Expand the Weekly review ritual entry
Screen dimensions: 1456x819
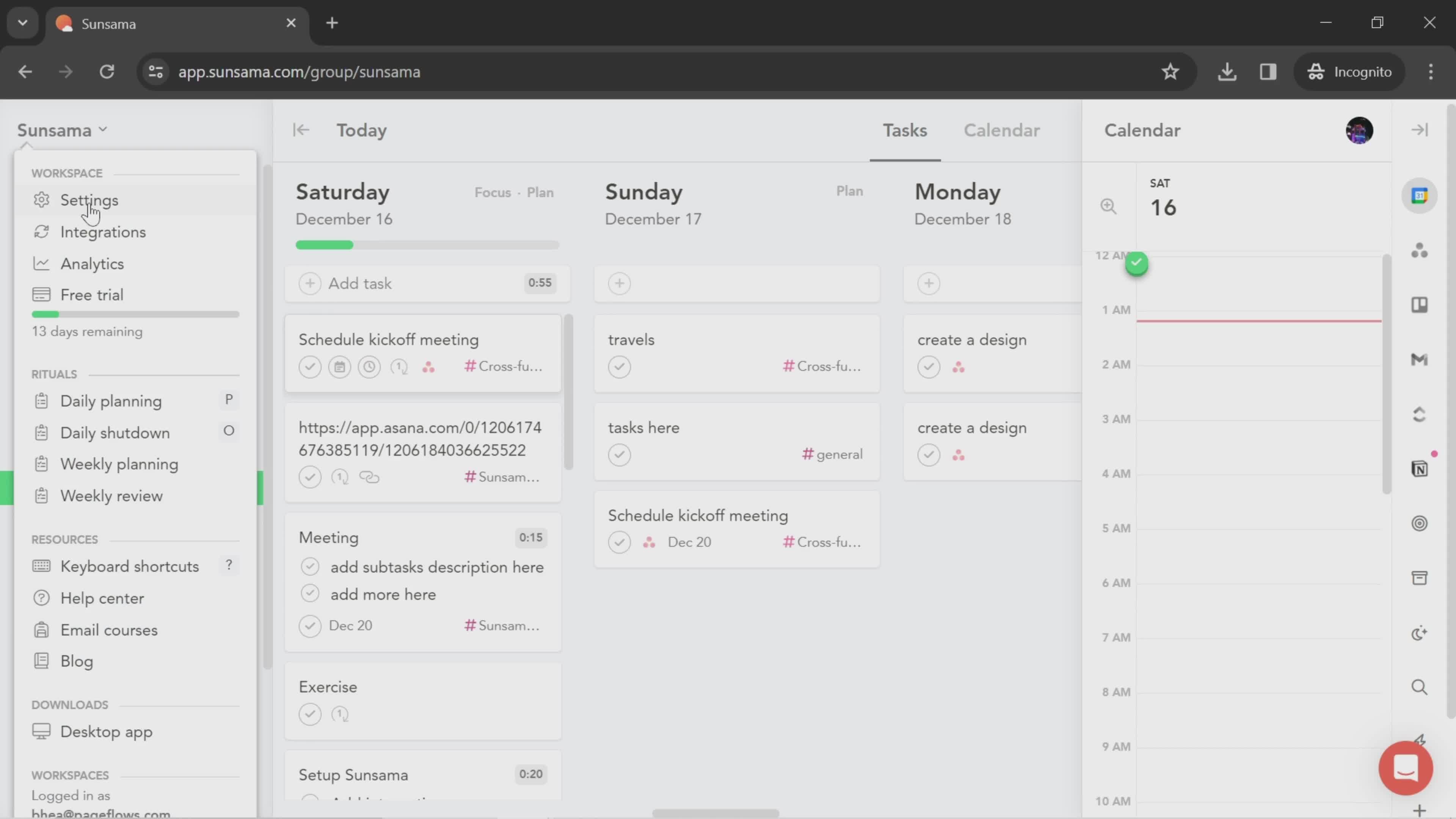112,495
